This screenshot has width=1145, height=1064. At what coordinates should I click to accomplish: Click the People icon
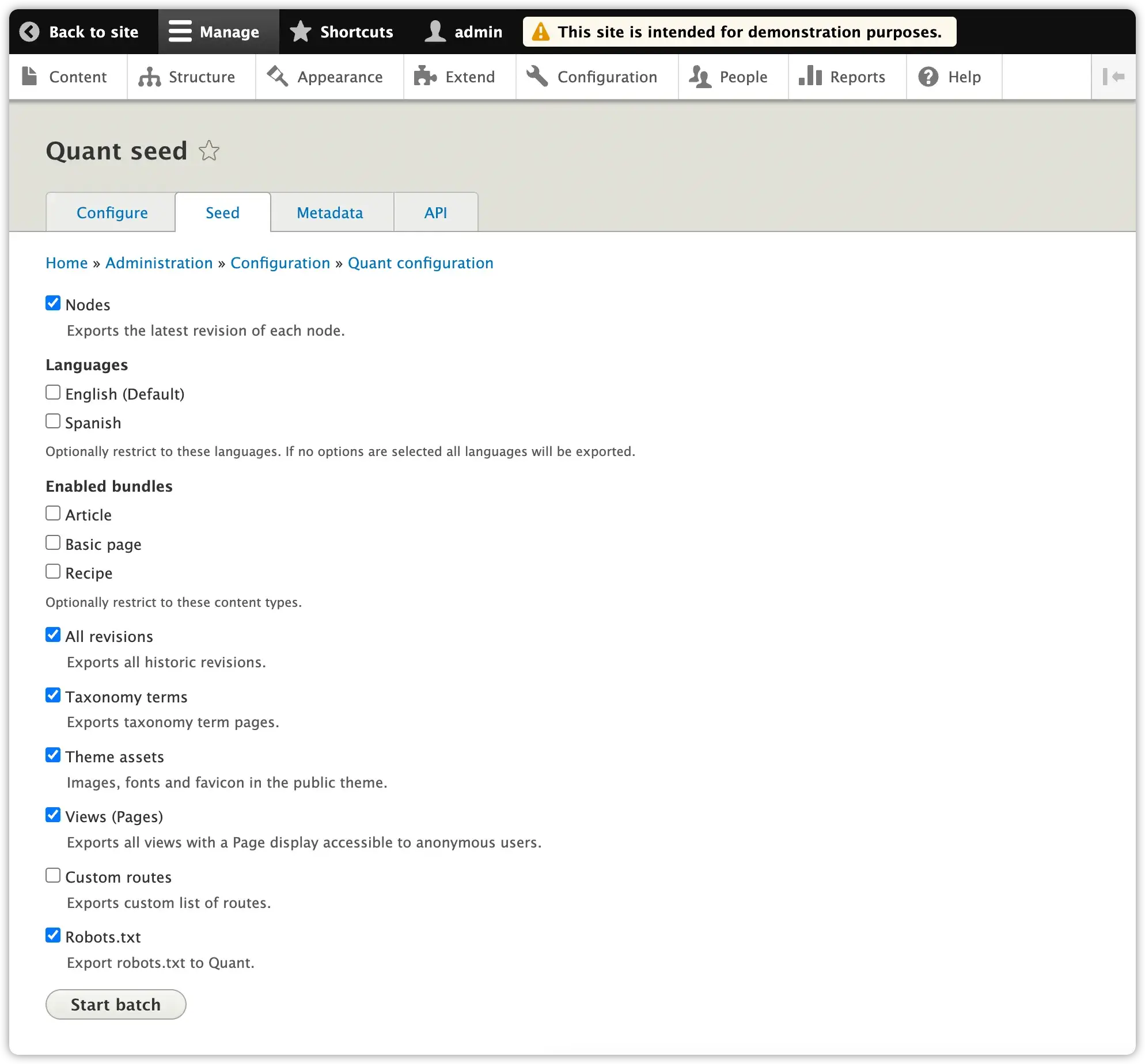pyautogui.click(x=700, y=77)
